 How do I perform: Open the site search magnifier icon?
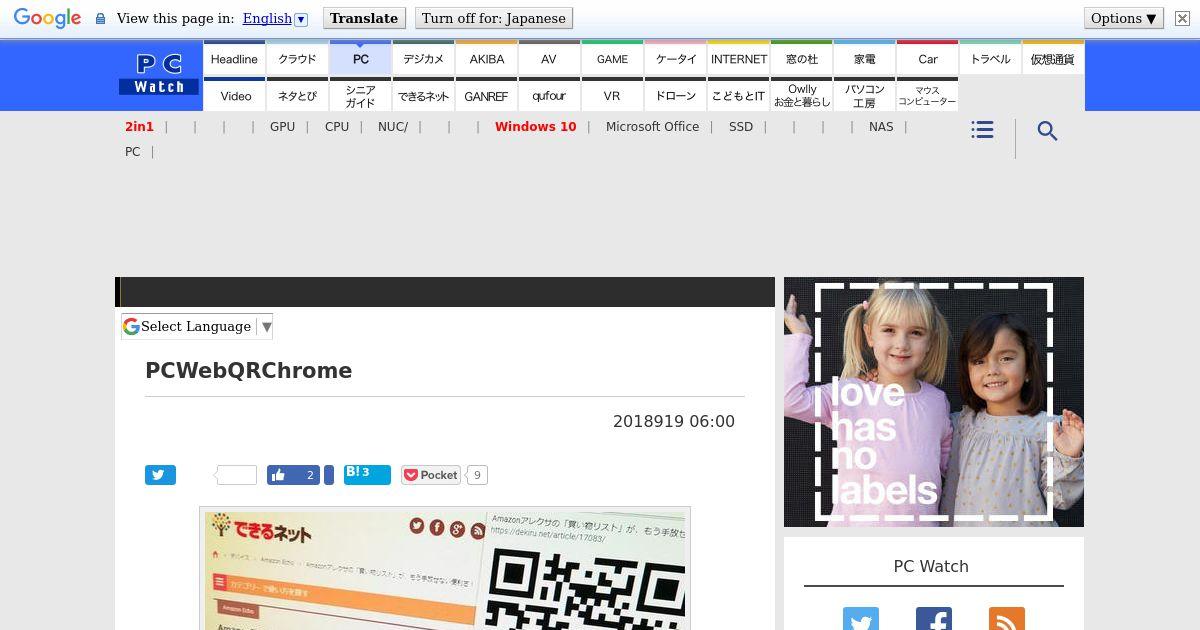tap(1047, 131)
